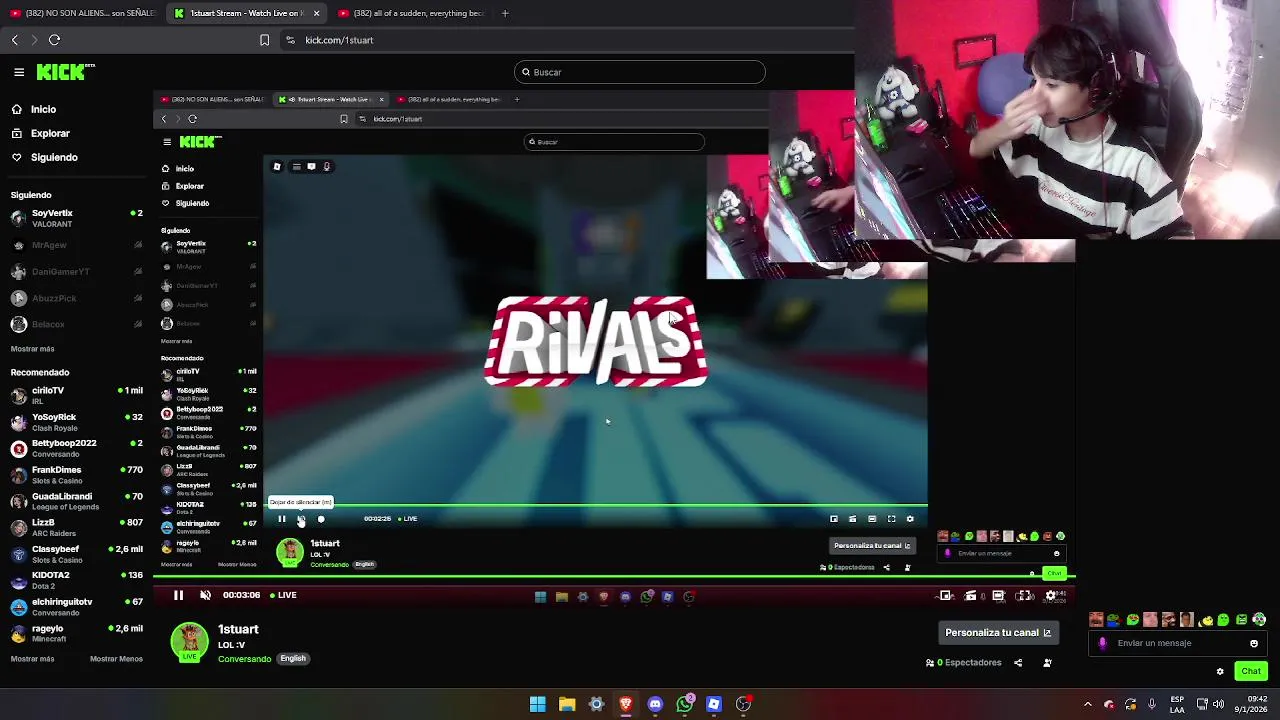Open rageylo's Minecraft stream

pos(76,633)
